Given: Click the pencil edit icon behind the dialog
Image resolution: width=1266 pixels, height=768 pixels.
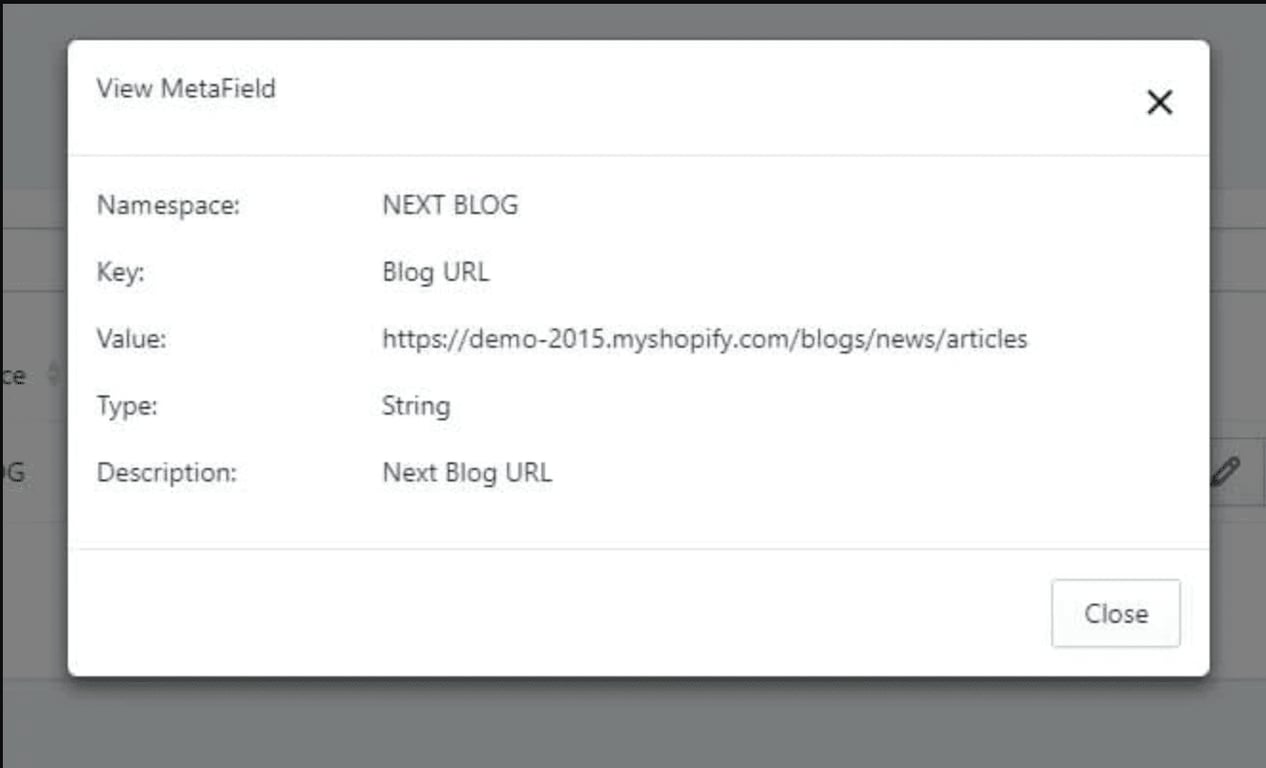Looking at the screenshot, I should [x=1225, y=471].
